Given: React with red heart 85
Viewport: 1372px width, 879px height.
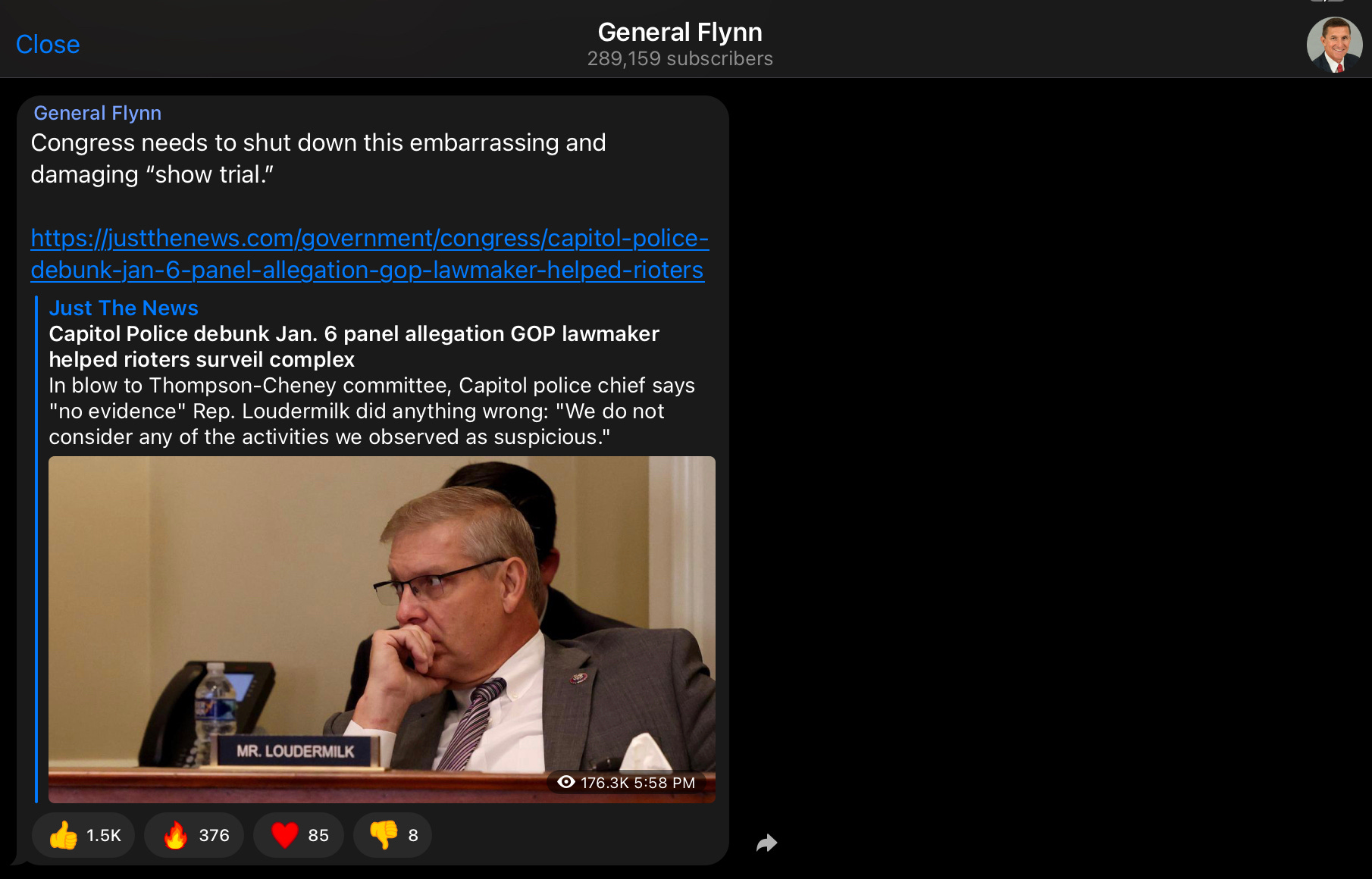Looking at the screenshot, I should [299, 835].
